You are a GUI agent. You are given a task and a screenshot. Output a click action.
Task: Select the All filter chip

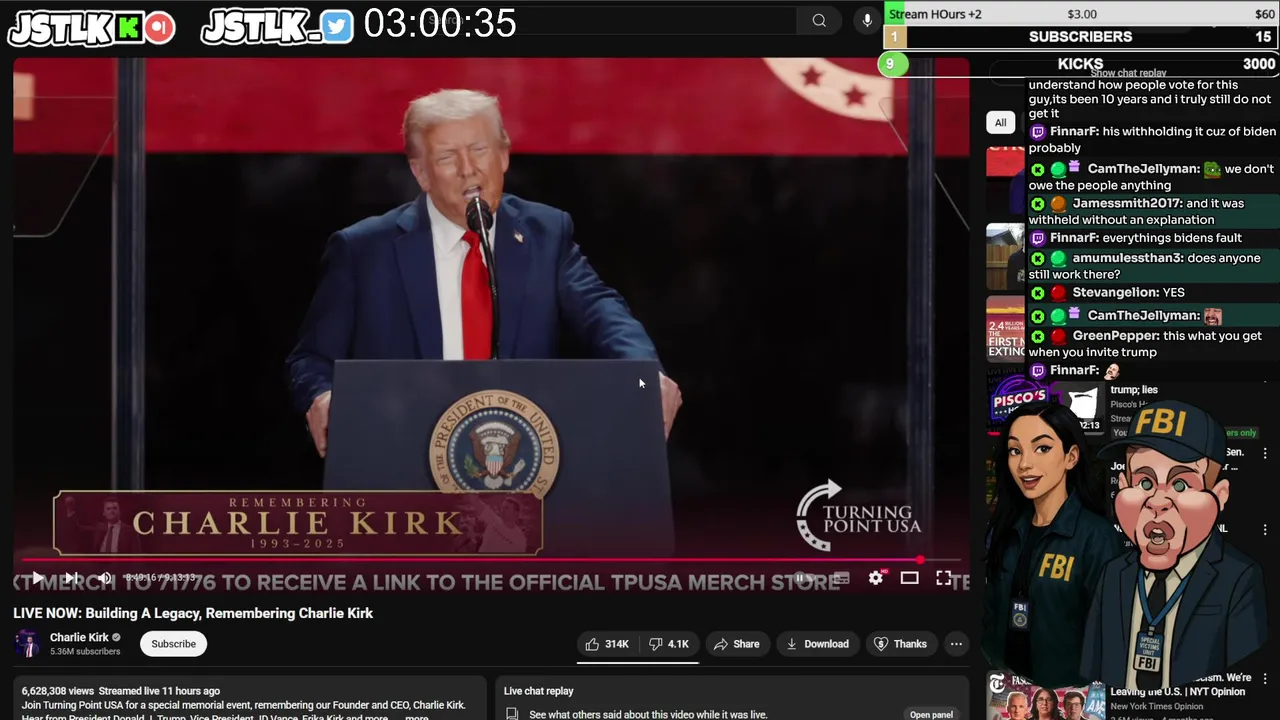coord(1000,122)
